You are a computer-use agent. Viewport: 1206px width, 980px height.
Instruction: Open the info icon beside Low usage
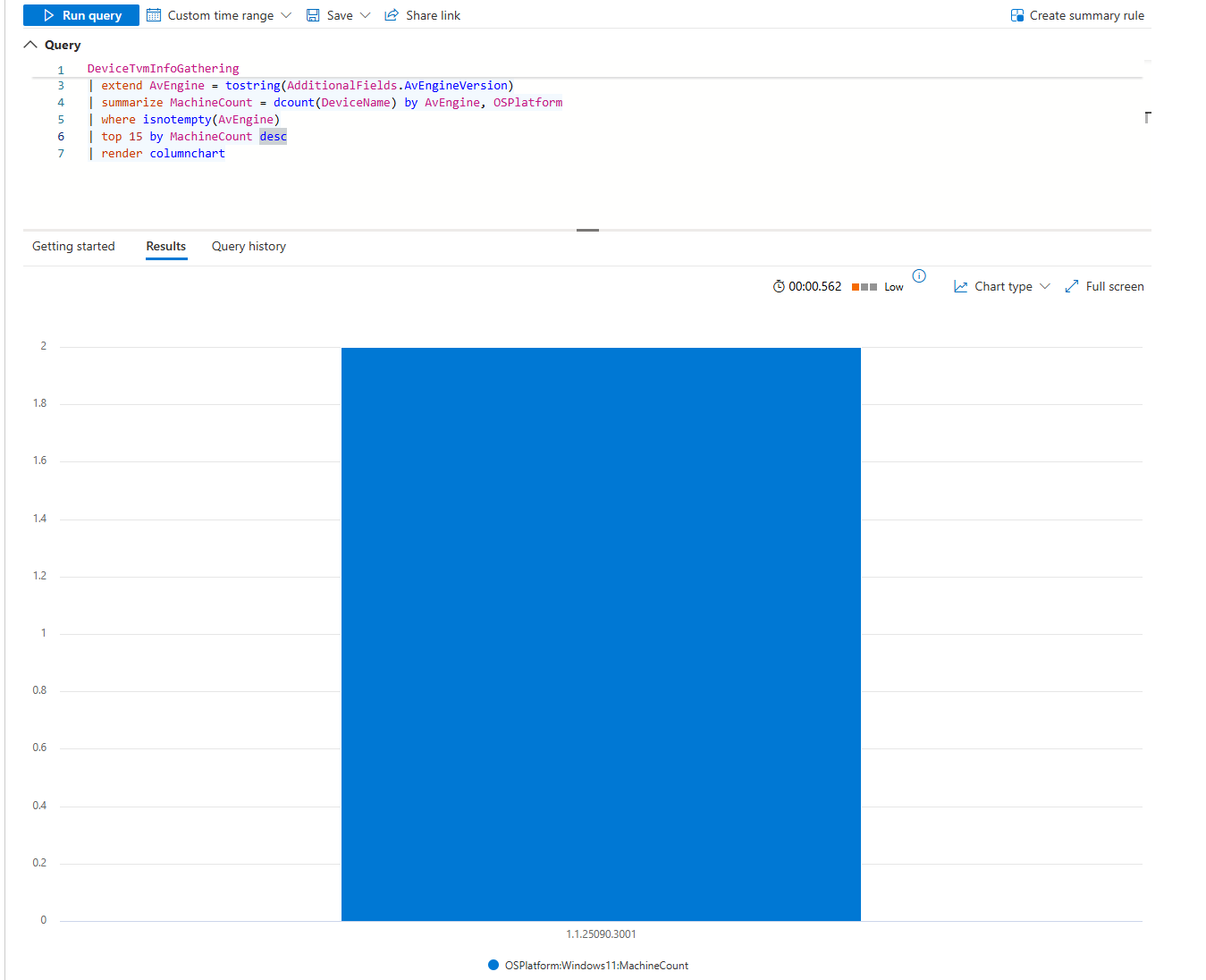click(919, 275)
